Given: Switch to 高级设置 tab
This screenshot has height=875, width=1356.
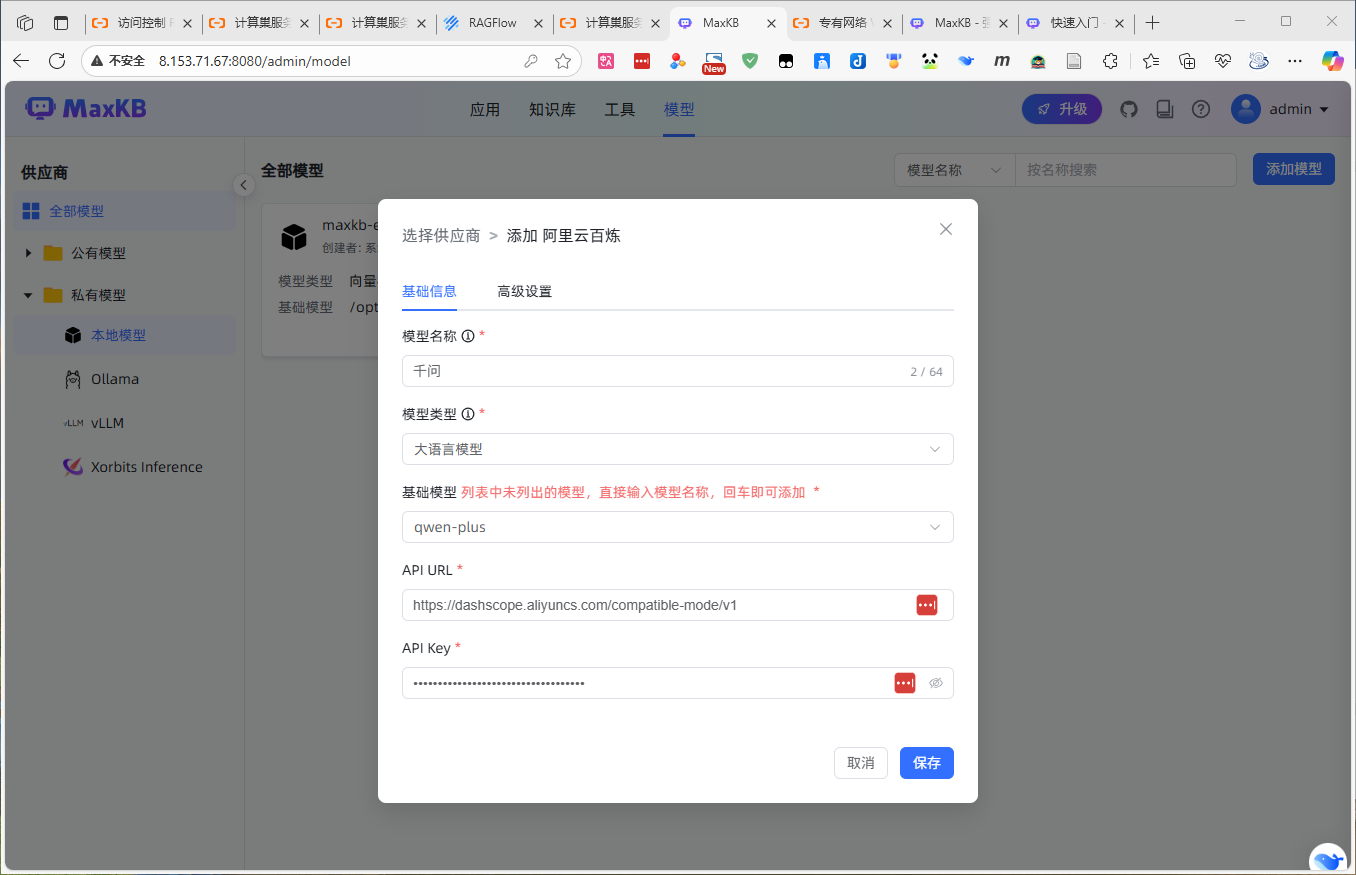Looking at the screenshot, I should [x=525, y=292].
